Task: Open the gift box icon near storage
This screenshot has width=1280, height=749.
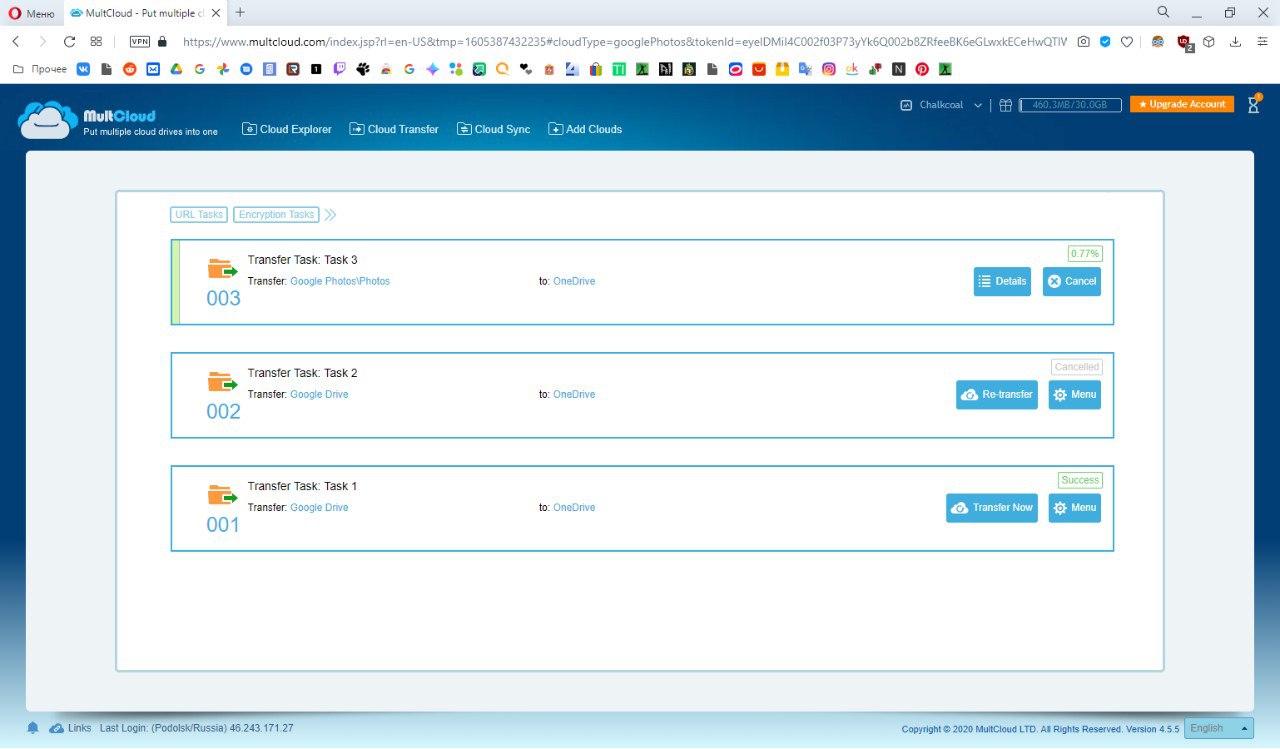Action: [x=1006, y=105]
